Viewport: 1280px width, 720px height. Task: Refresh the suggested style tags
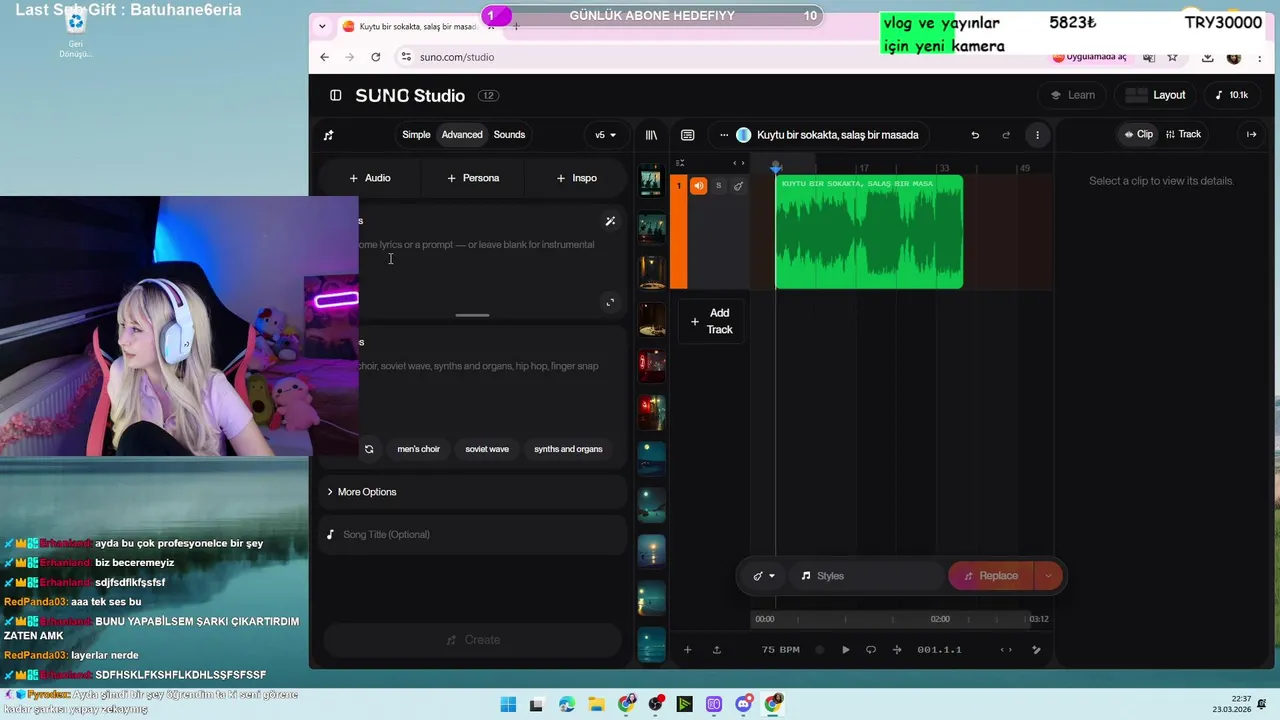point(369,449)
